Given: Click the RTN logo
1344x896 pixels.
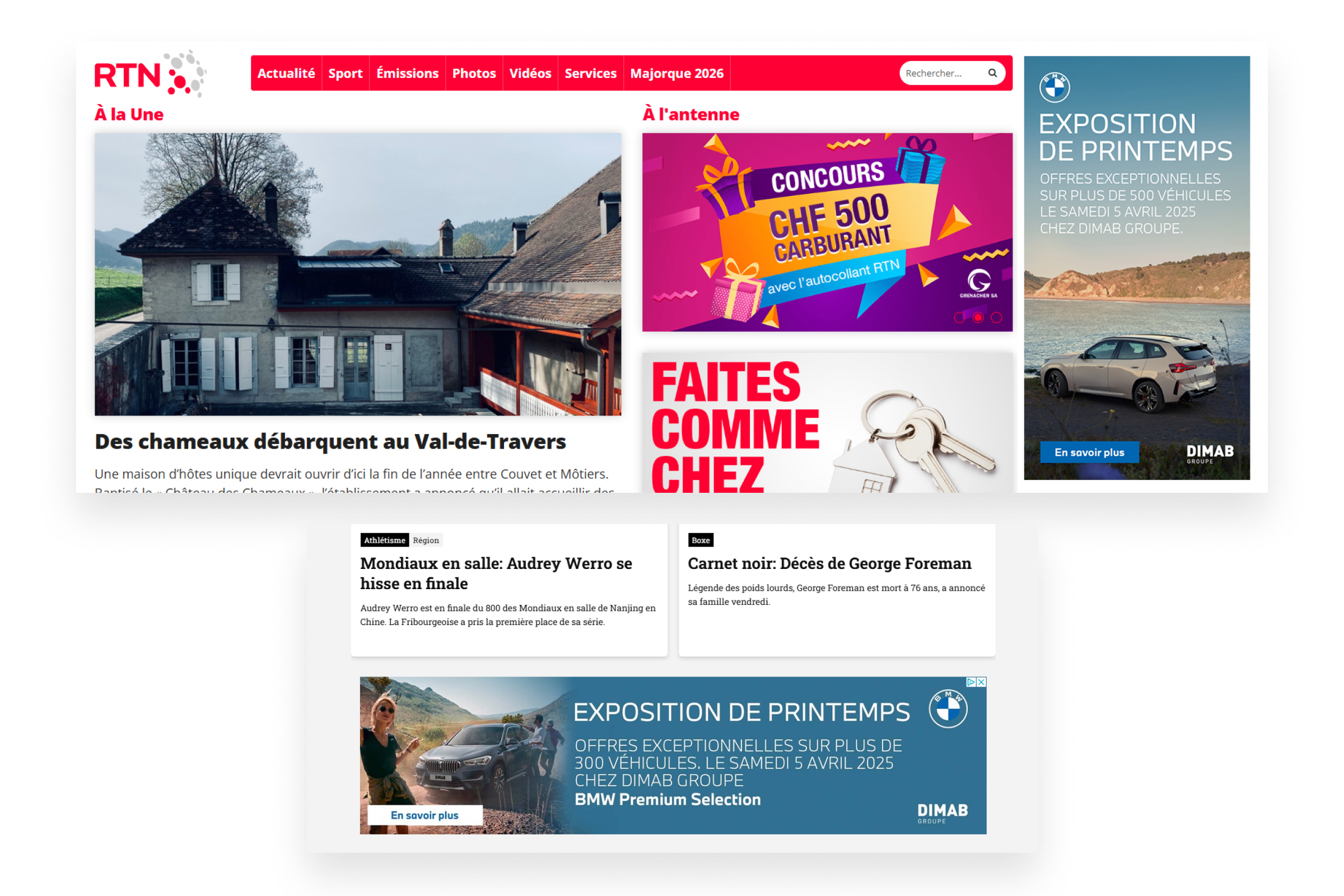Looking at the screenshot, I should click(150, 74).
